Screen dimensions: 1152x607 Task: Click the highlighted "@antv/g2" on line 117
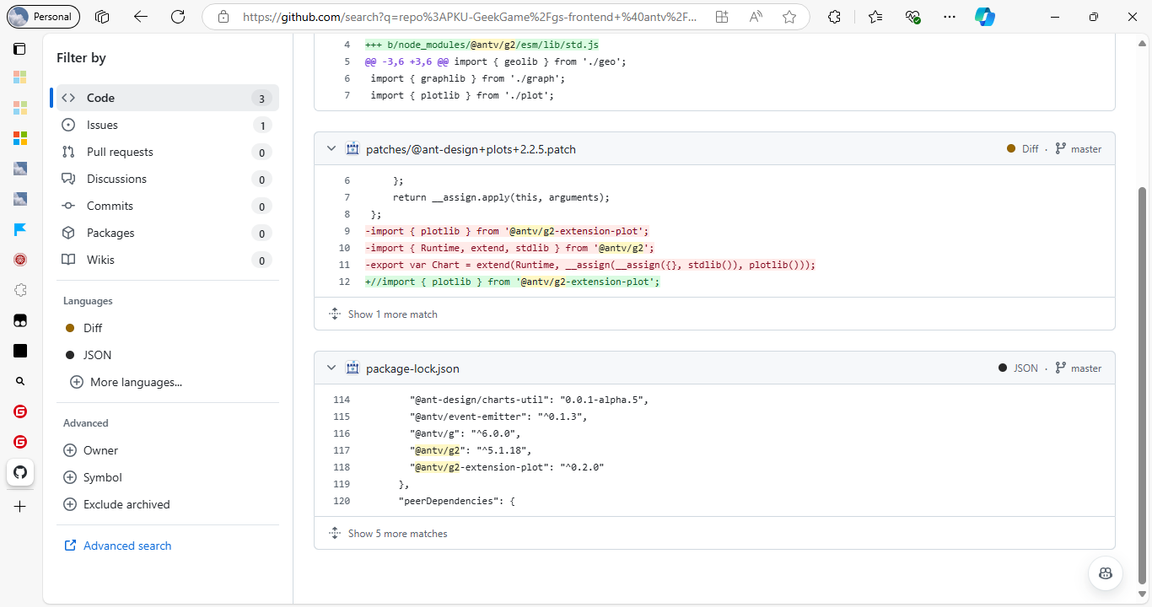point(438,450)
